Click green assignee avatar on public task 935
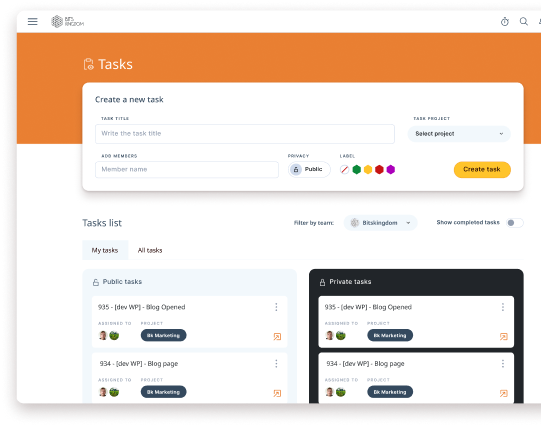 (114, 335)
